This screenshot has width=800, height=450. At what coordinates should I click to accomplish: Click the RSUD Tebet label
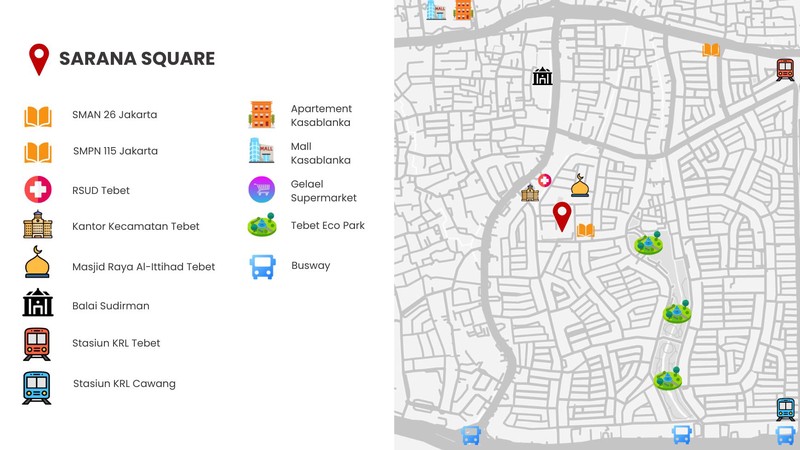coord(101,190)
